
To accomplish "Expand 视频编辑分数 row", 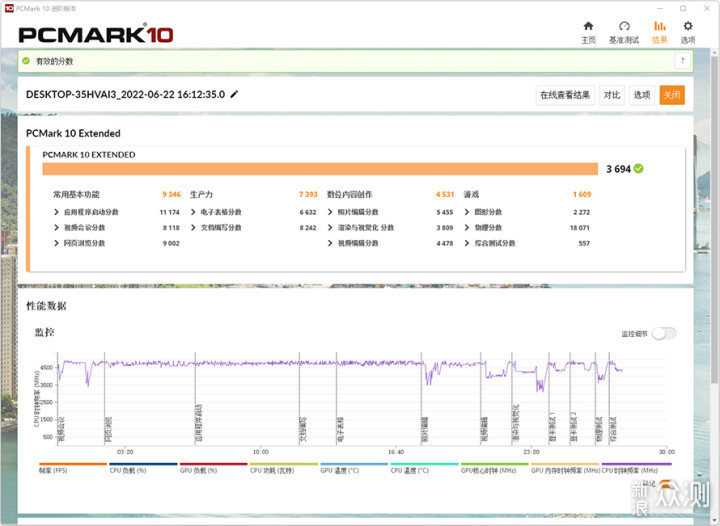I will [330, 243].
